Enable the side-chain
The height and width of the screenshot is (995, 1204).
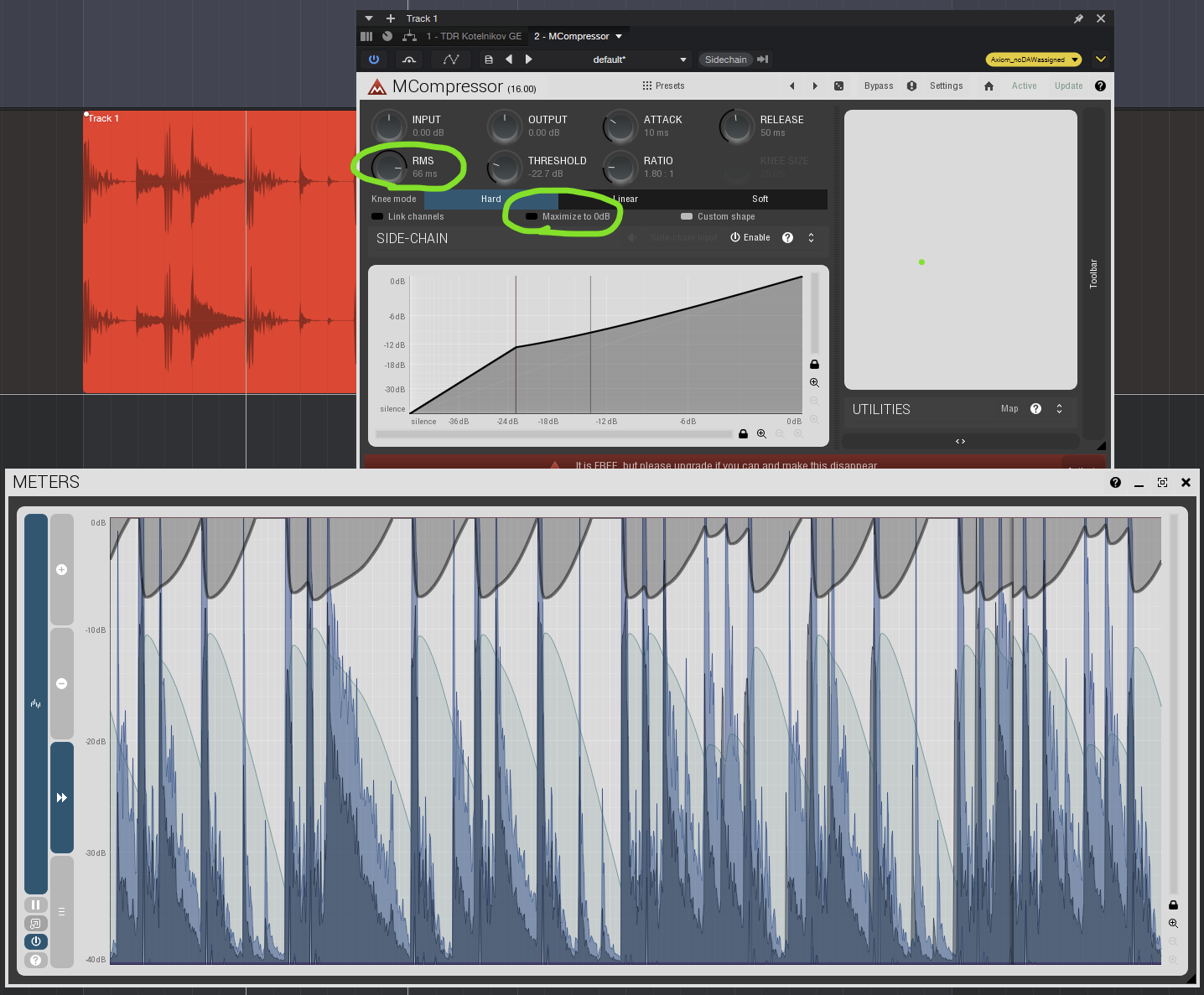click(x=750, y=237)
